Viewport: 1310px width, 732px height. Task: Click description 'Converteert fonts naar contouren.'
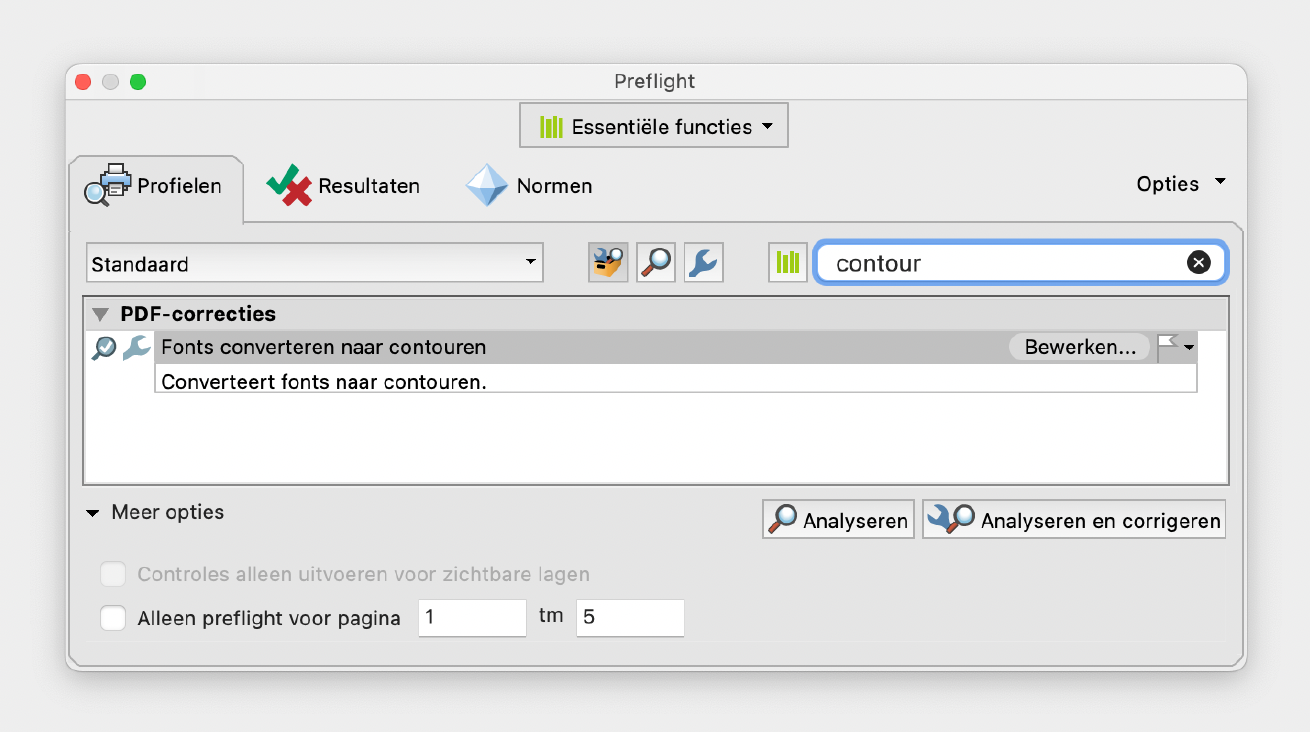point(324,382)
